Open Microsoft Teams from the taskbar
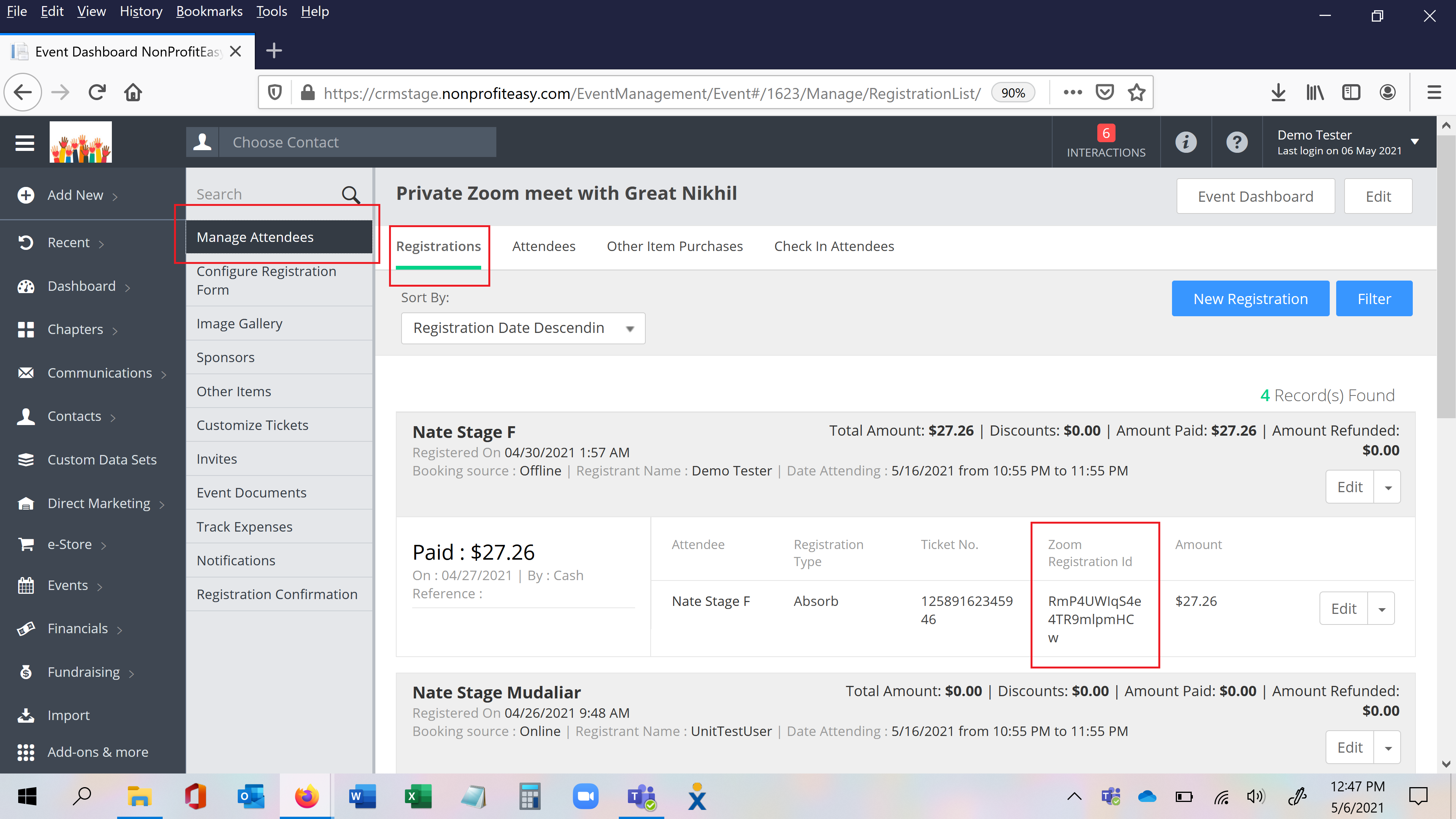Screen dimensions: 1456x819 click(641, 796)
